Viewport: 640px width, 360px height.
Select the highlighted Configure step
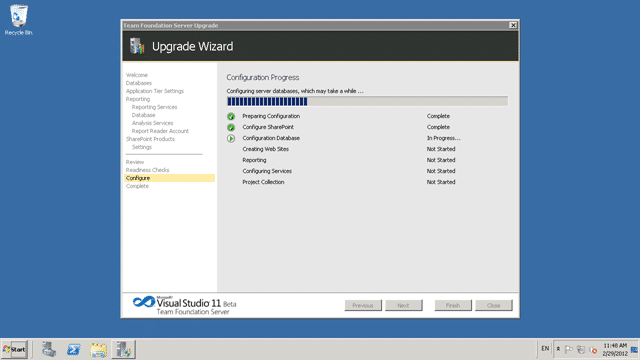[169, 178]
